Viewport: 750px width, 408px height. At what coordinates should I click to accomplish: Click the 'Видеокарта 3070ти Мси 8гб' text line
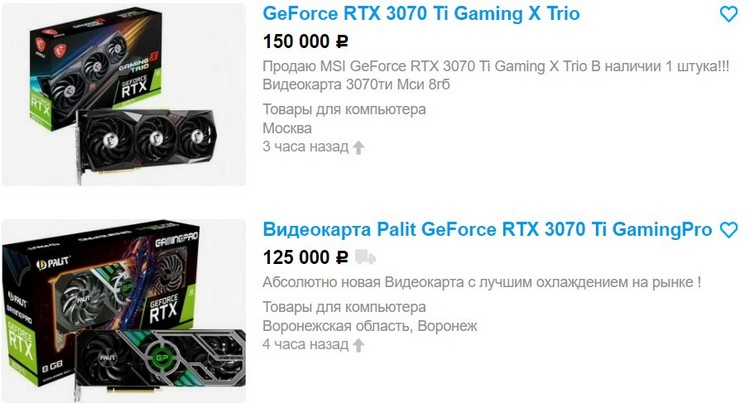tap(356, 85)
